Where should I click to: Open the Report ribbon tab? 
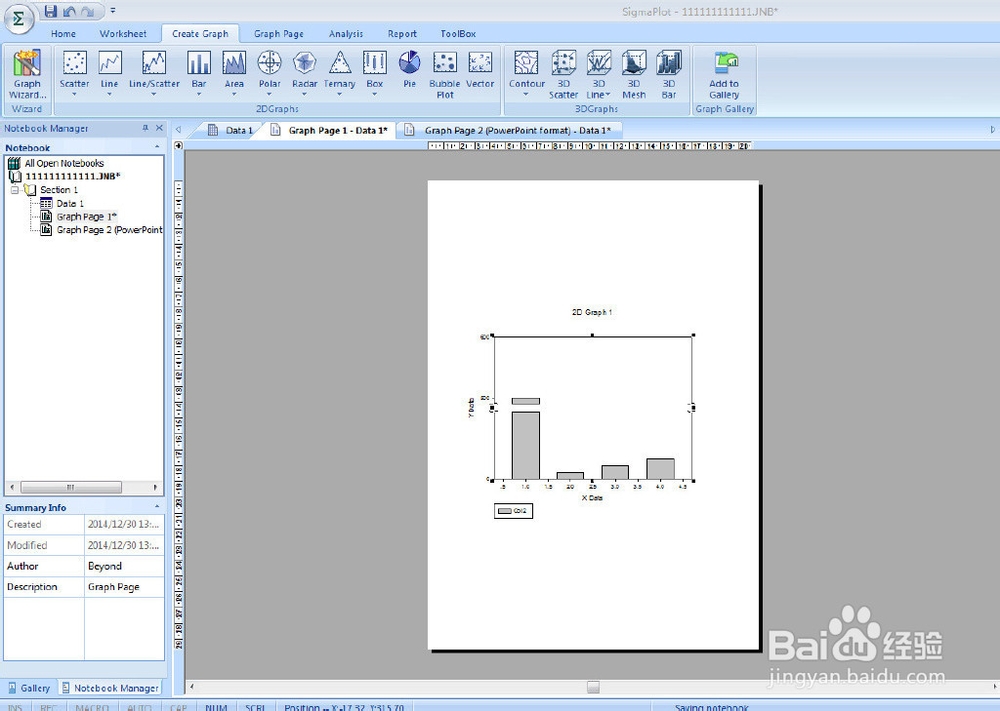402,34
